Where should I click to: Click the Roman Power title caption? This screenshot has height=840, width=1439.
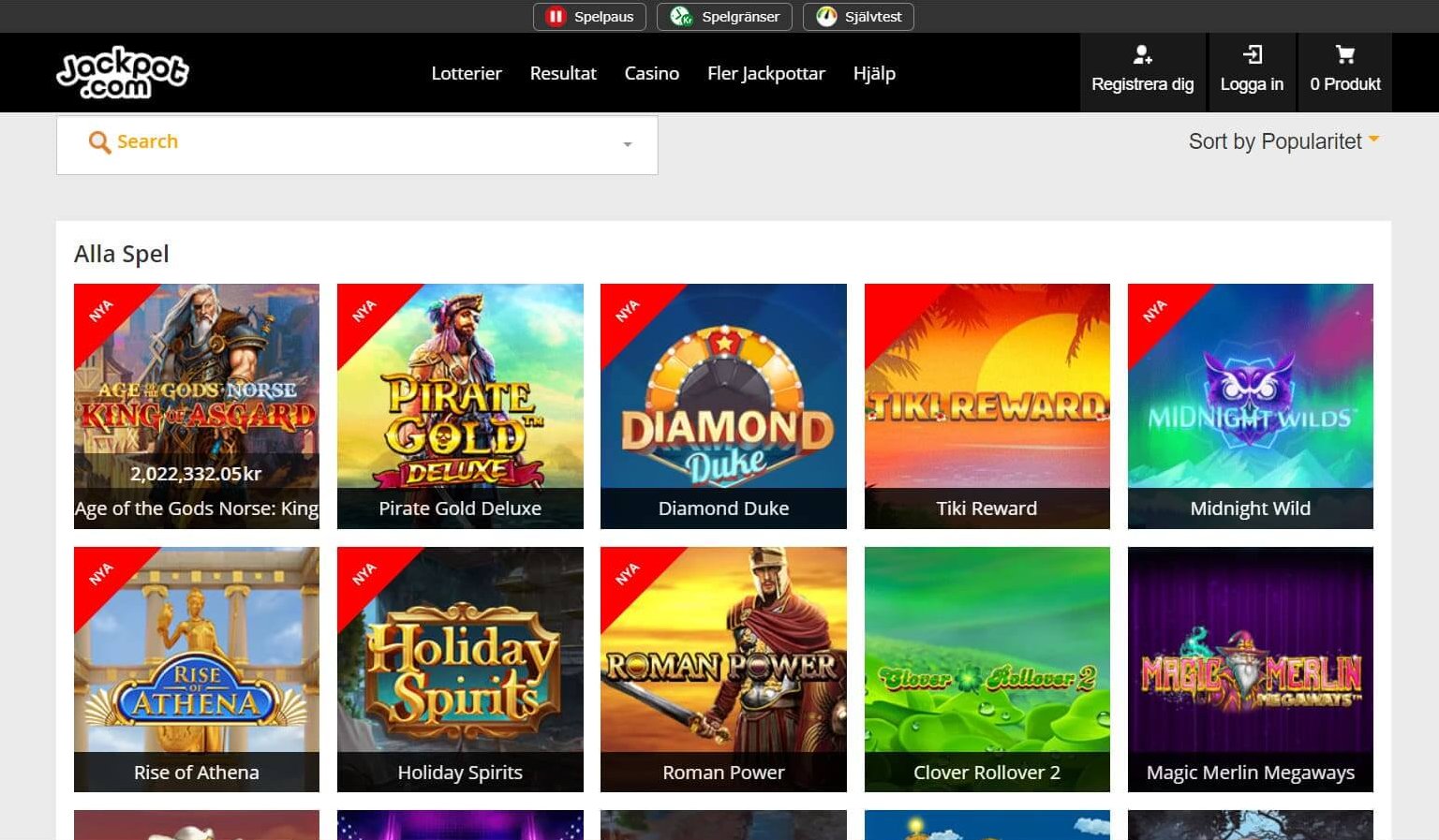click(723, 773)
